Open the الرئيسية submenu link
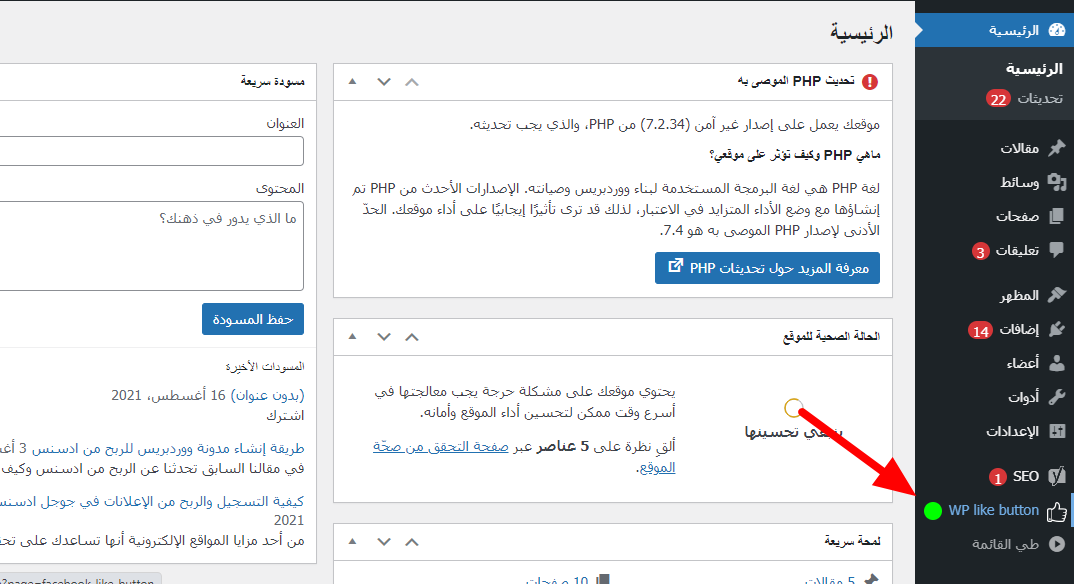The height and width of the screenshot is (584, 1074). click(1034, 68)
